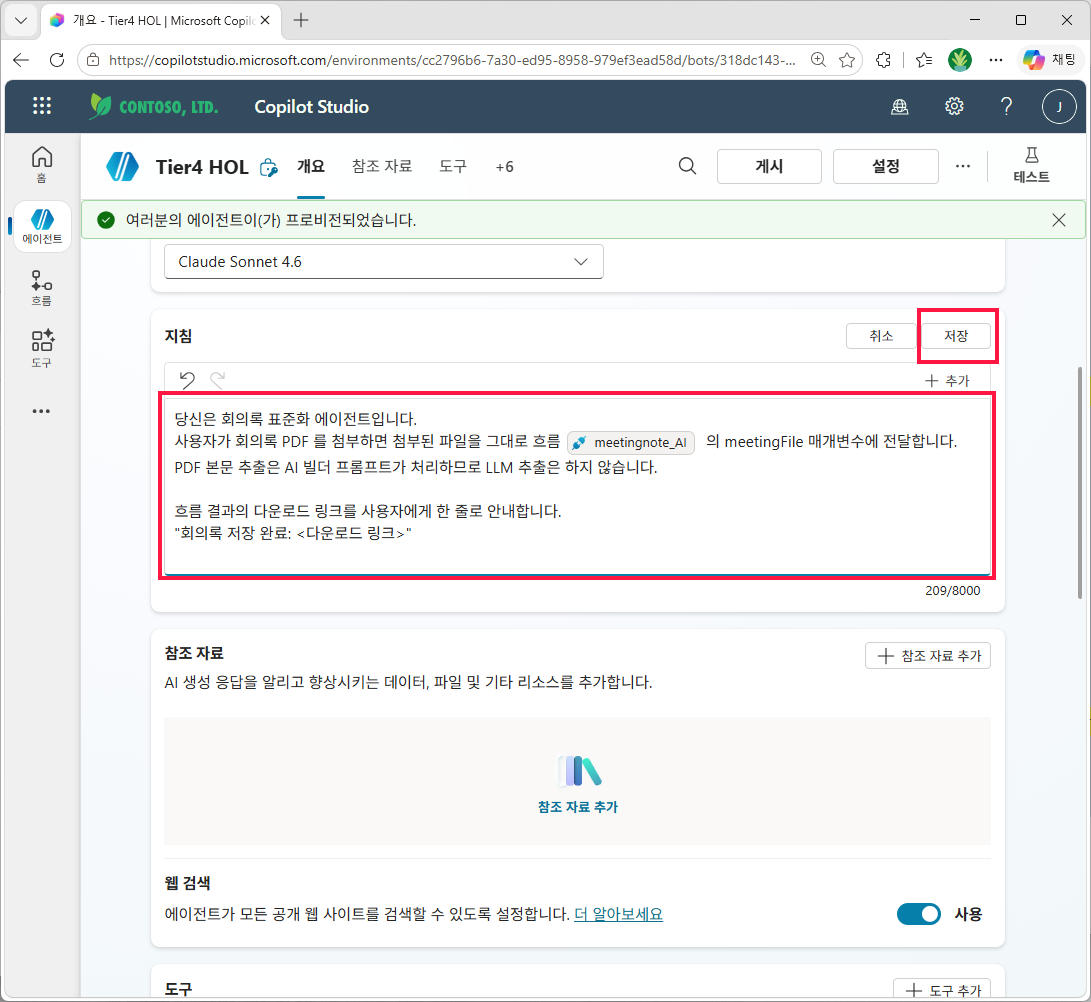Redo the instruction edit
Image resolution: width=1091 pixels, height=1002 pixels.
(x=218, y=380)
